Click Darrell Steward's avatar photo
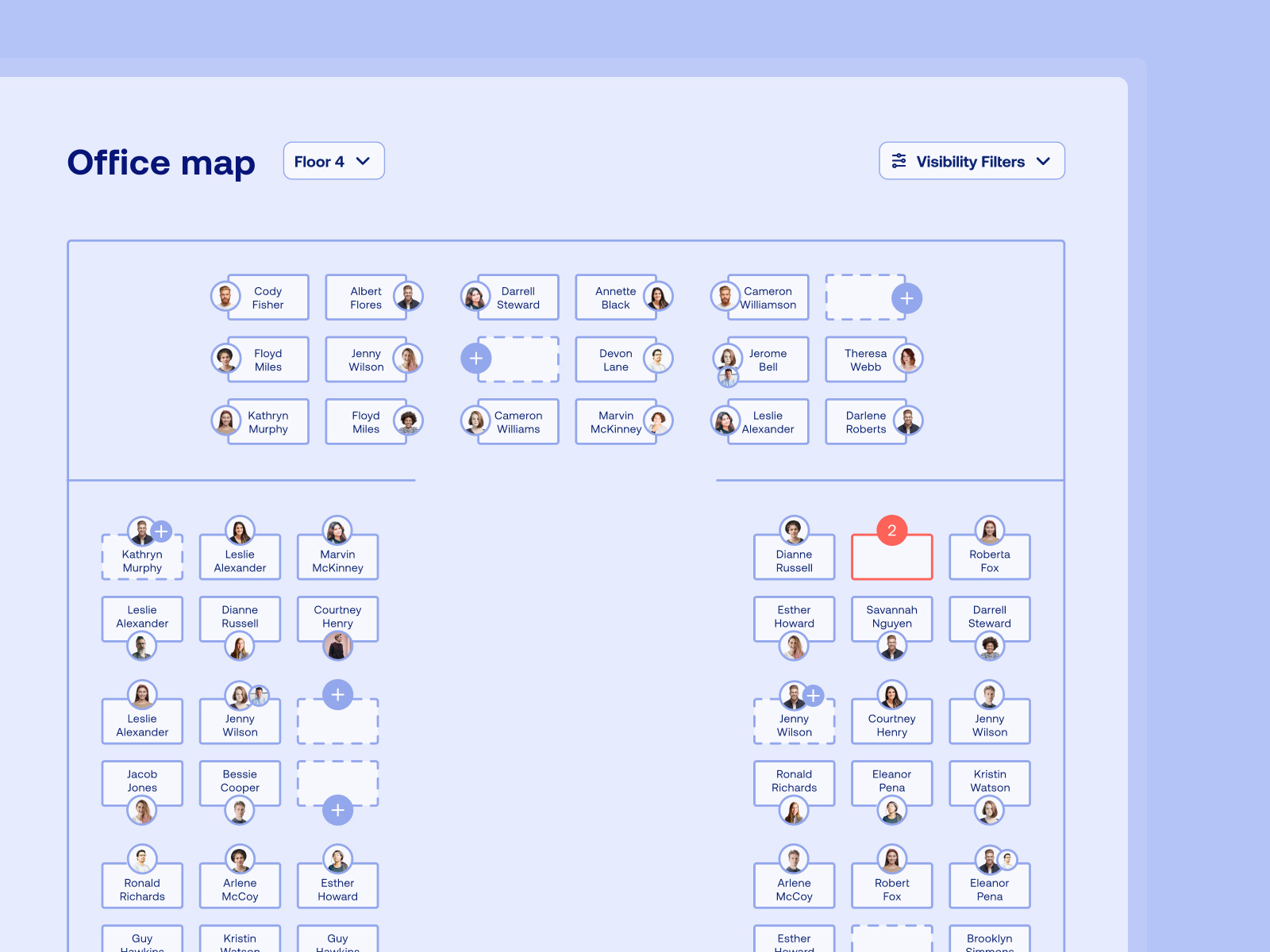This screenshot has height=952, width=1270. point(475,297)
